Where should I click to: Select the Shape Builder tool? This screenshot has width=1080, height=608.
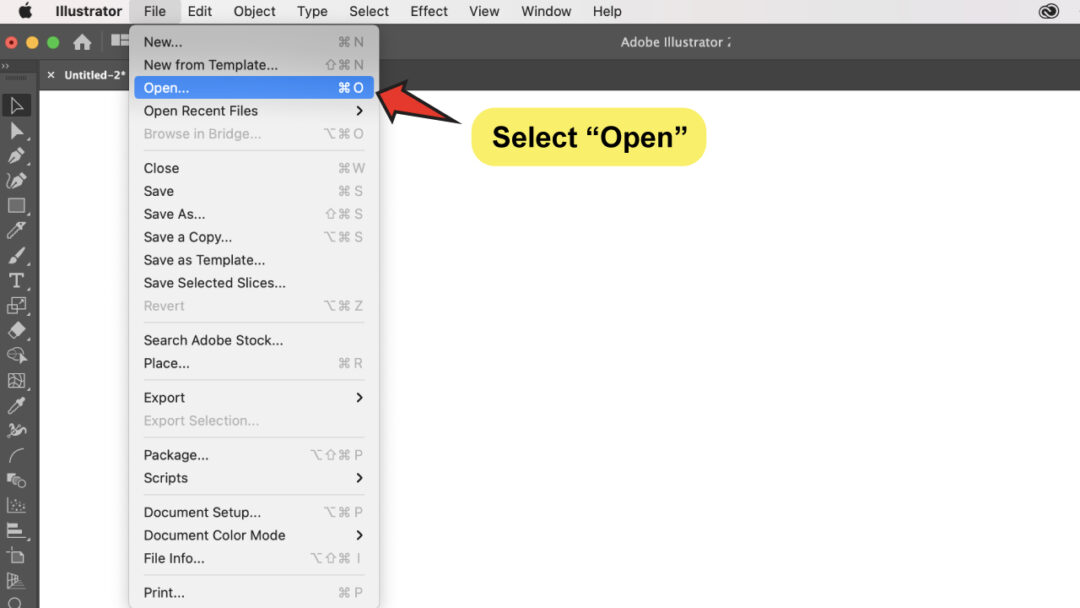pyautogui.click(x=16, y=355)
